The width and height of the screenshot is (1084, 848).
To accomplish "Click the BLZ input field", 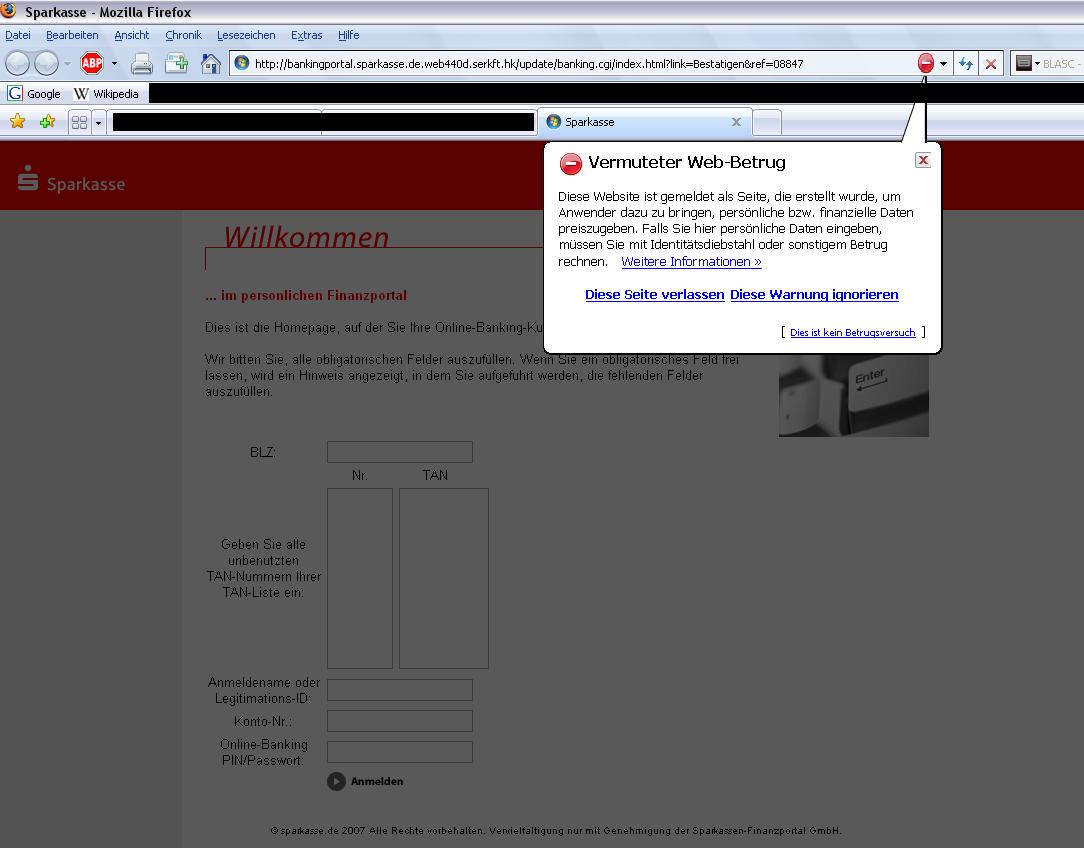I will pos(400,452).
